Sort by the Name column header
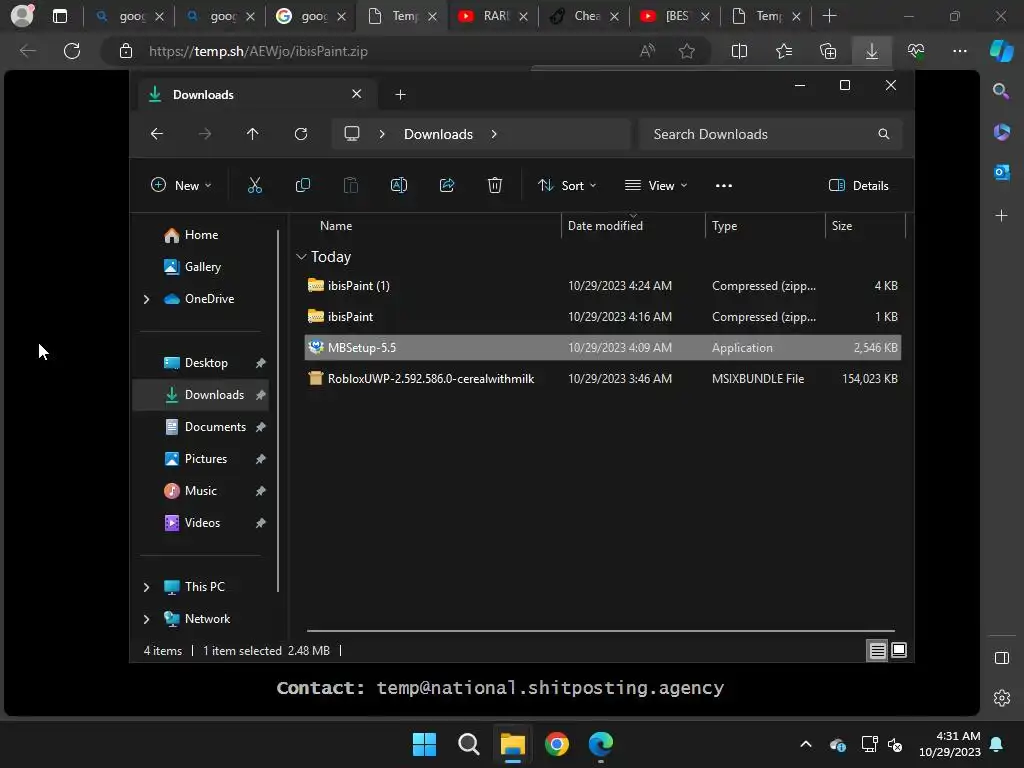 pyautogui.click(x=336, y=226)
